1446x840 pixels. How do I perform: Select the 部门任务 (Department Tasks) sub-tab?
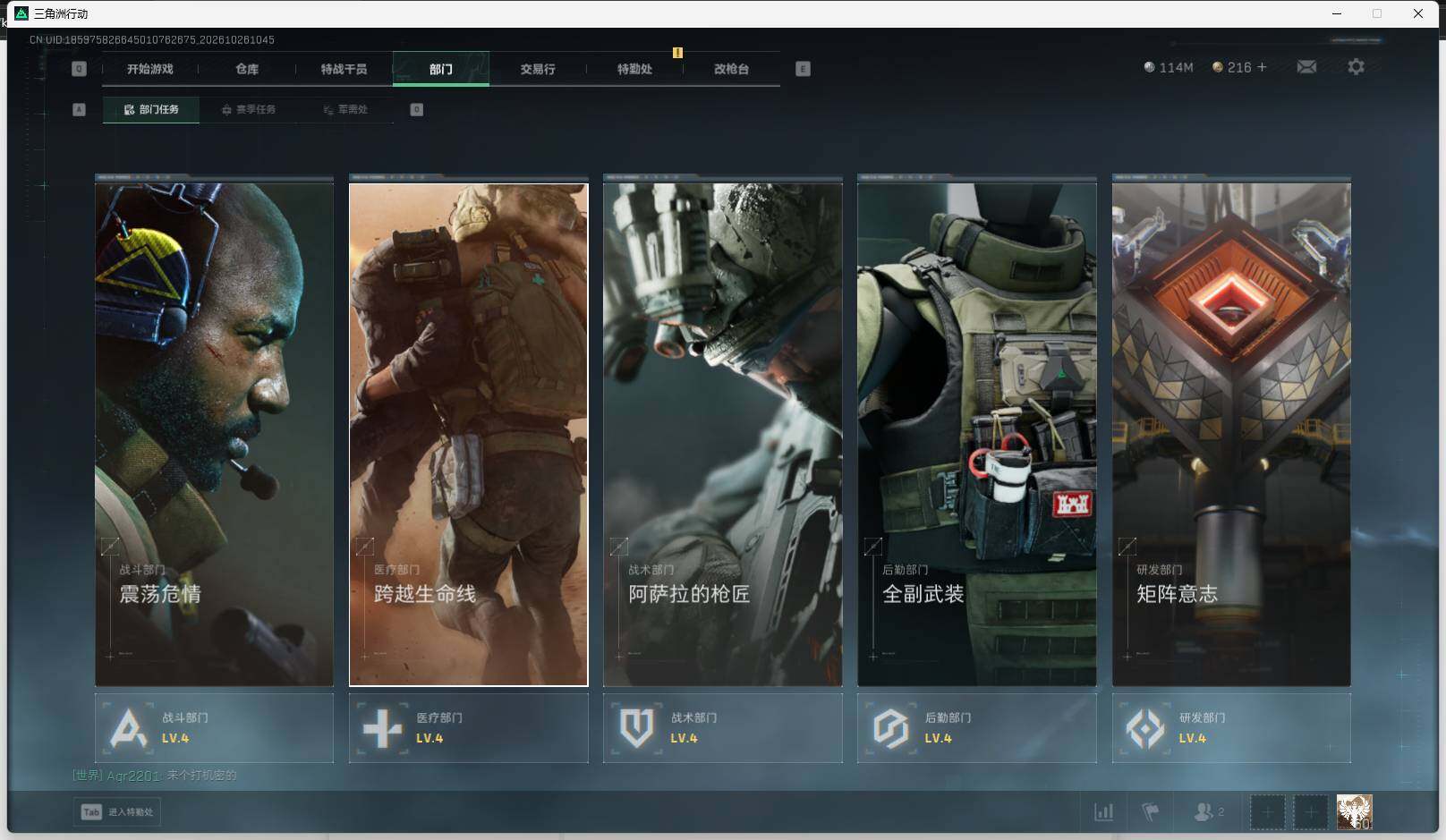pyautogui.click(x=151, y=109)
